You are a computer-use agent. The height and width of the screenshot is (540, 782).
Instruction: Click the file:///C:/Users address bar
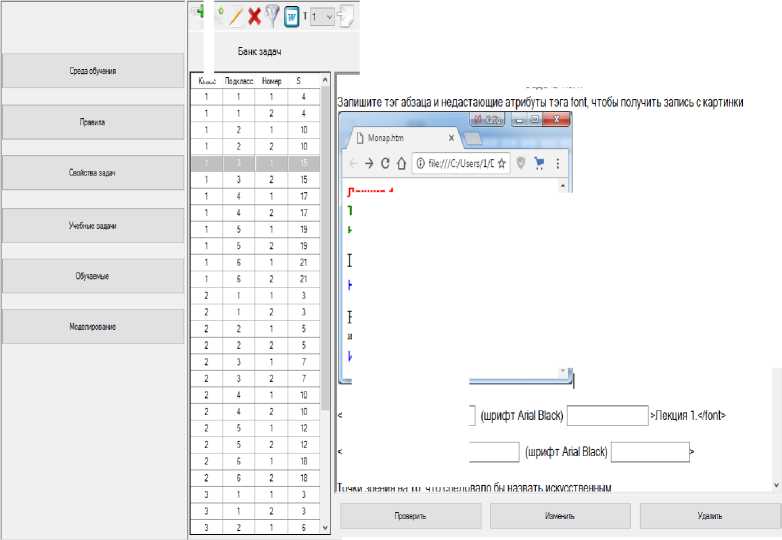[x=461, y=164]
